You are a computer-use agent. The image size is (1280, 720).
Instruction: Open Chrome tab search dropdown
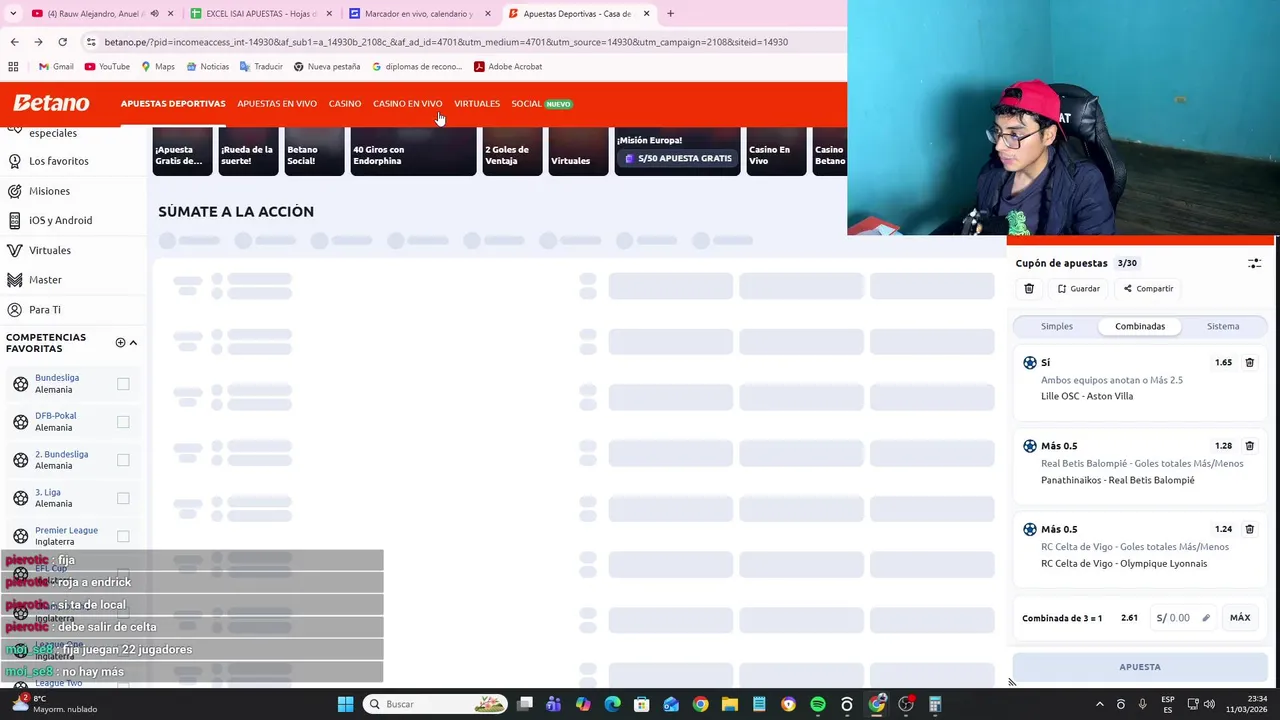click(11, 14)
